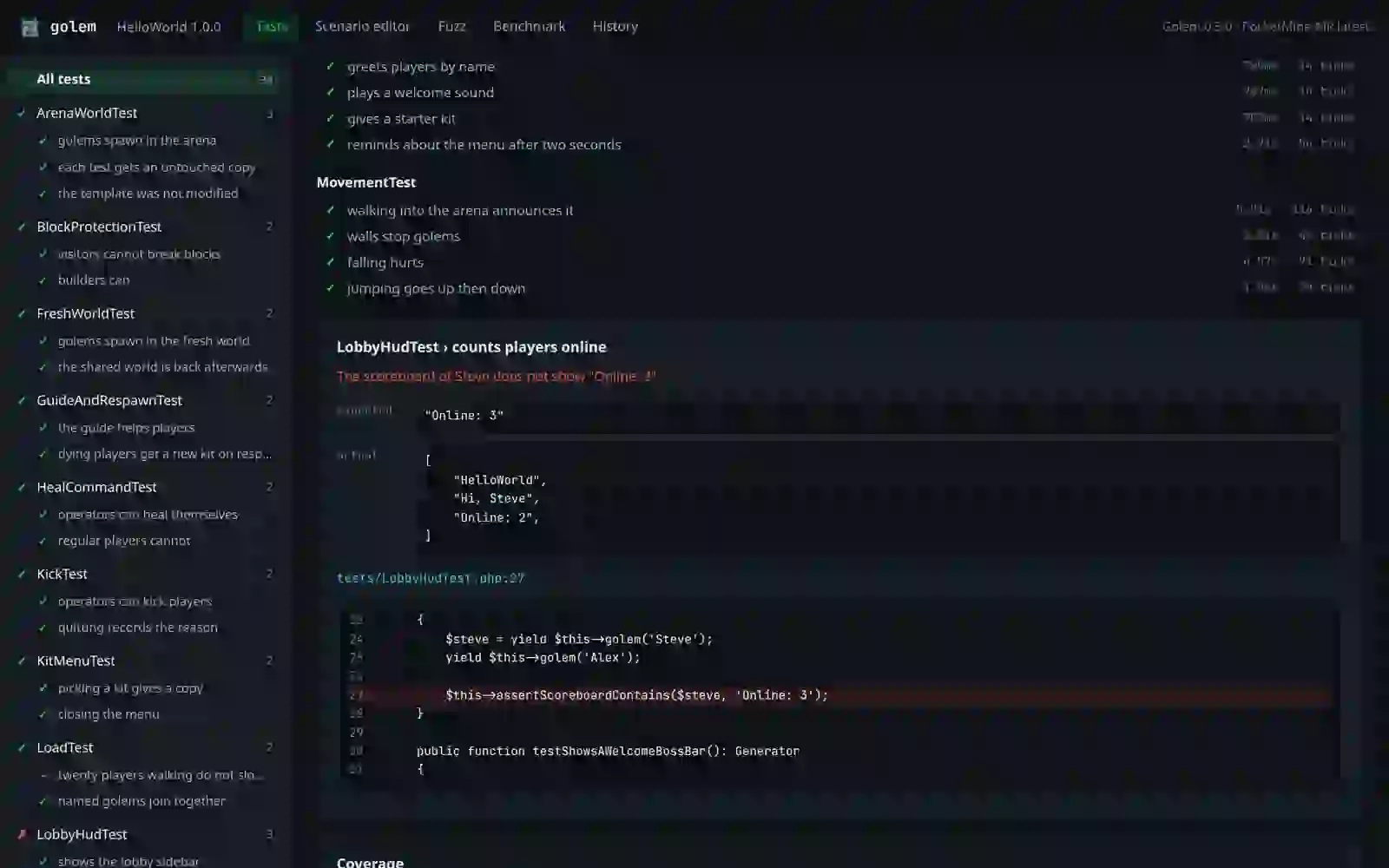Click the skipped dash icon beside twenty players walking
1389x868 pixels.
click(x=43, y=775)
